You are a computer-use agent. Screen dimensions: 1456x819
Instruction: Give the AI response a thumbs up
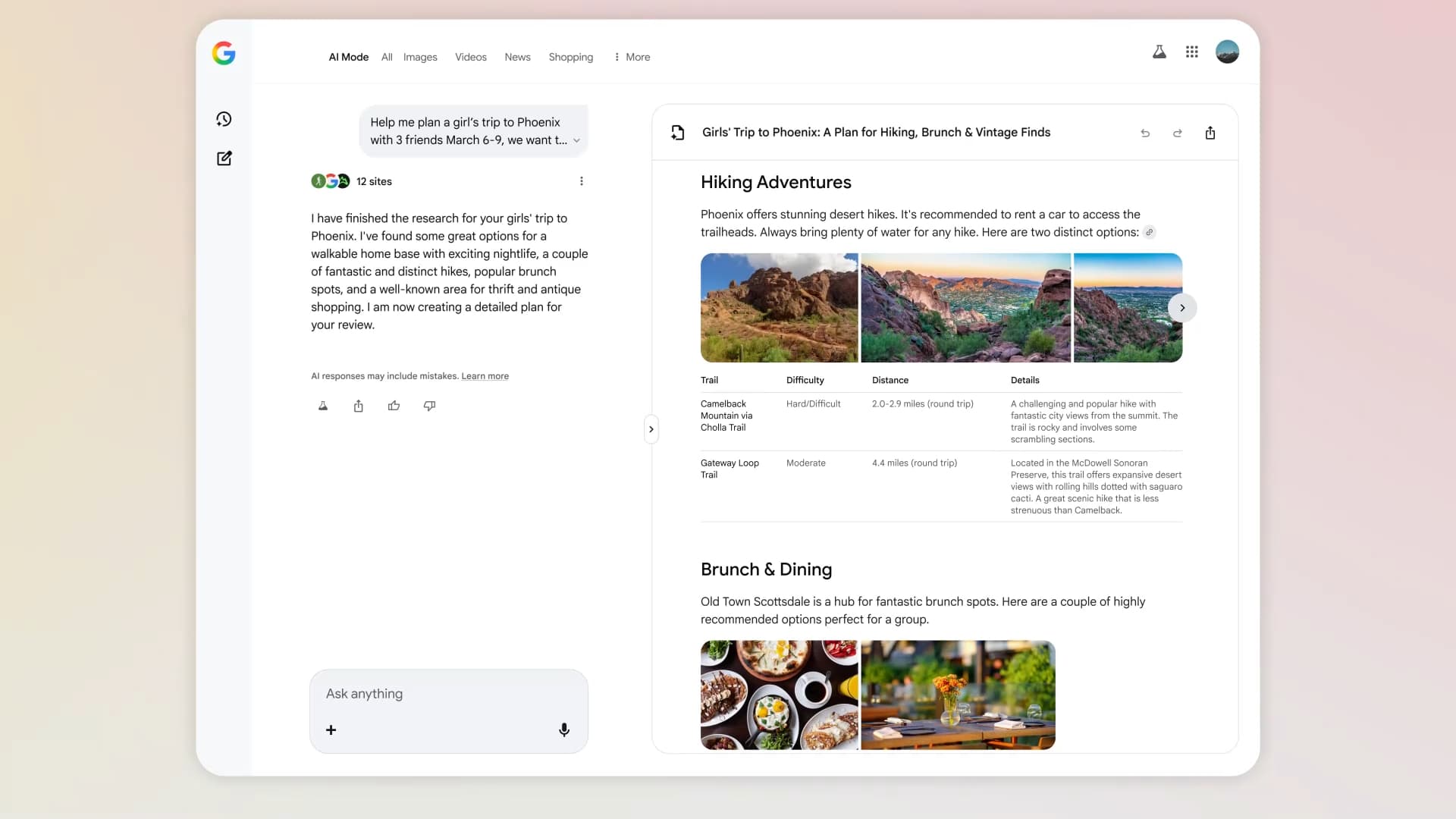click(394, 406)
